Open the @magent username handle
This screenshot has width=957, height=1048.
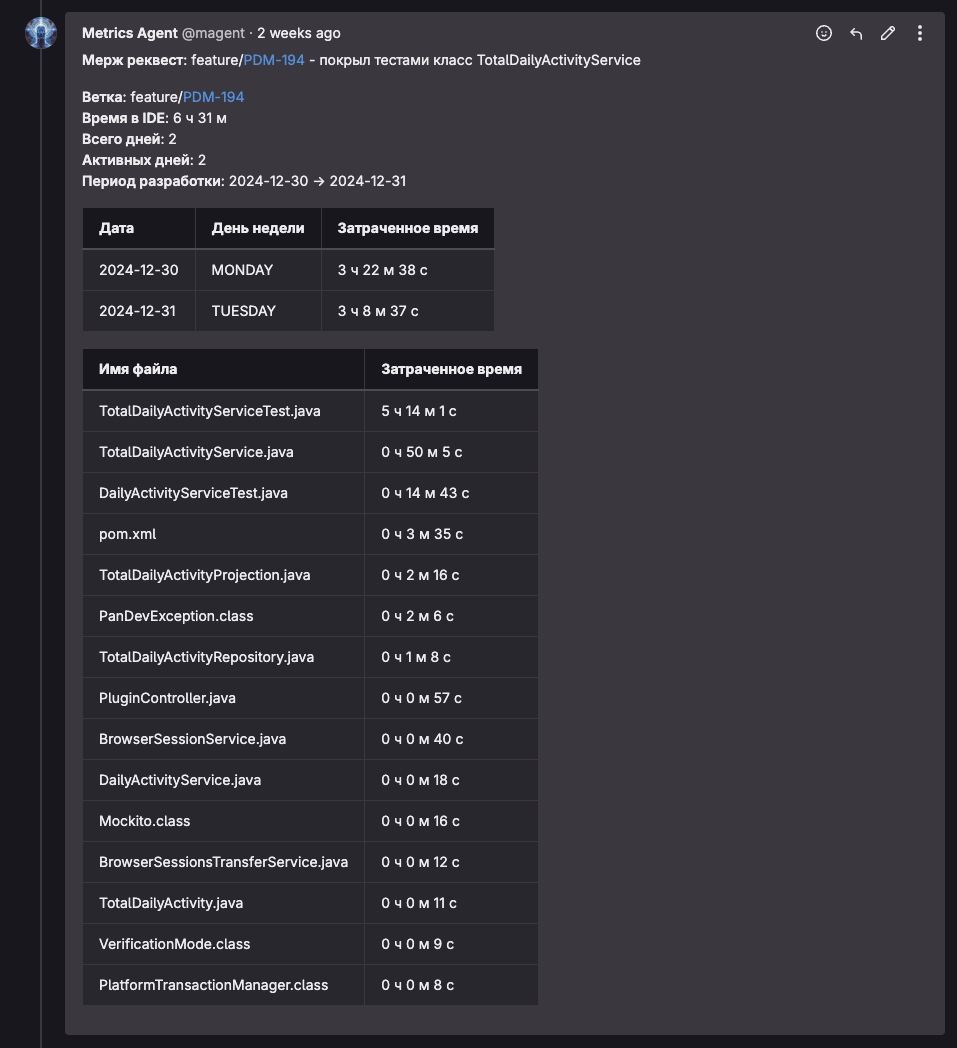pyautogui.click(x=213, y=33)
